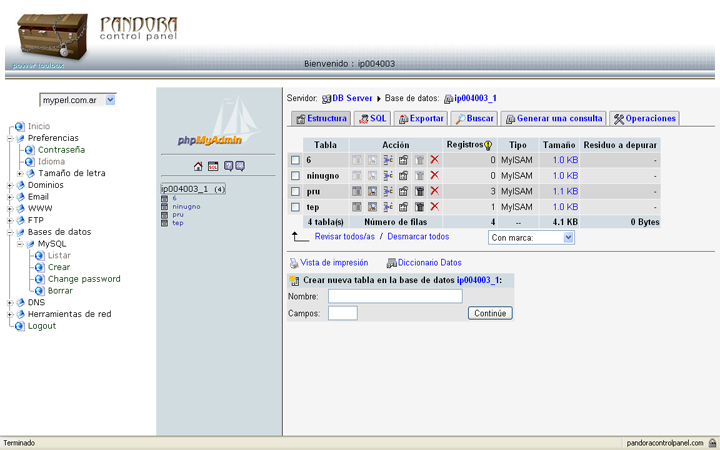Click the table icon beside ninugno in sidebar

pyautogui.click(x=164, y=207)
